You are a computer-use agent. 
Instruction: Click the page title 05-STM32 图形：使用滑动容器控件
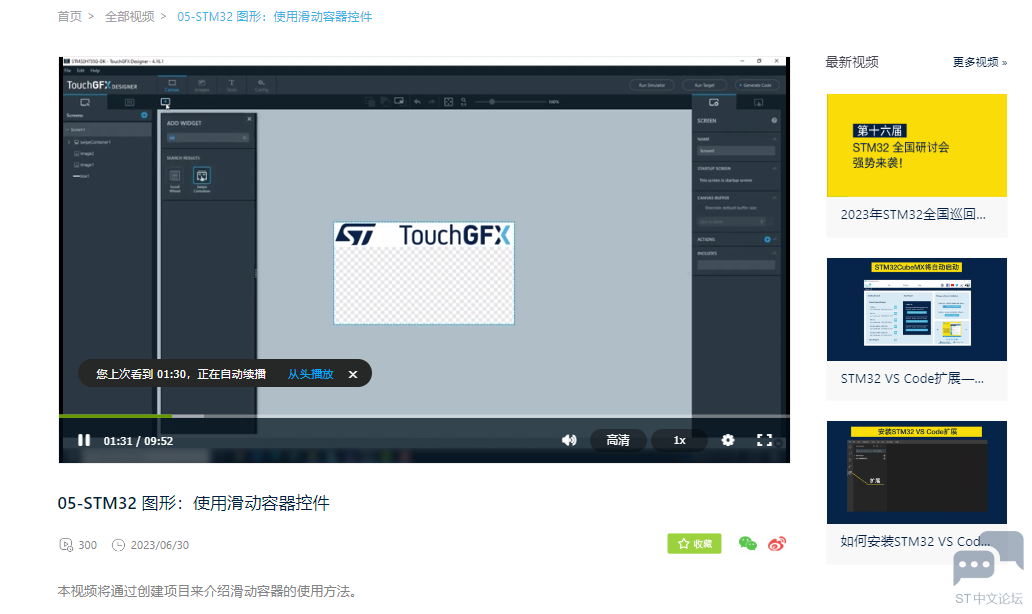(194, 503)
